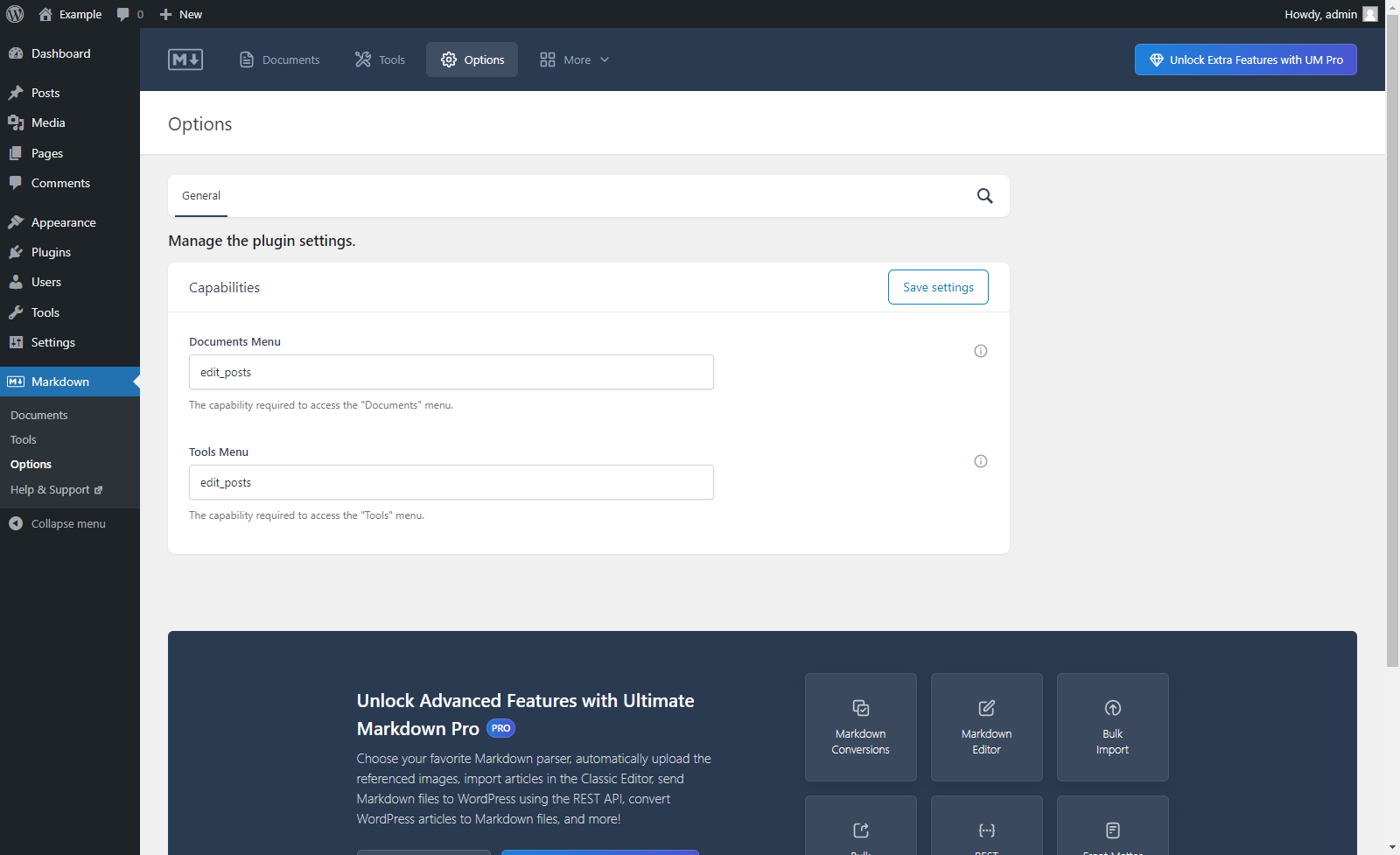The image size is (1400, 855).
Task: Open the Tools tab in plugin header
Action: (380, 60)
